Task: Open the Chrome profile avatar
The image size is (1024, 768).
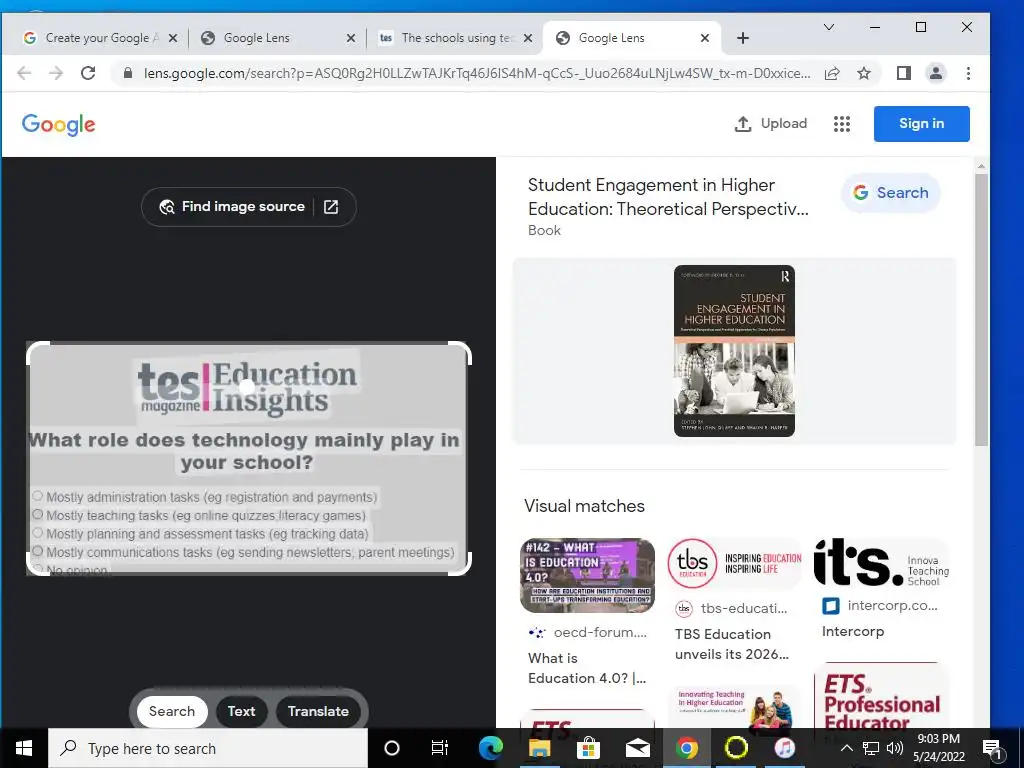Action: (936, 73)
